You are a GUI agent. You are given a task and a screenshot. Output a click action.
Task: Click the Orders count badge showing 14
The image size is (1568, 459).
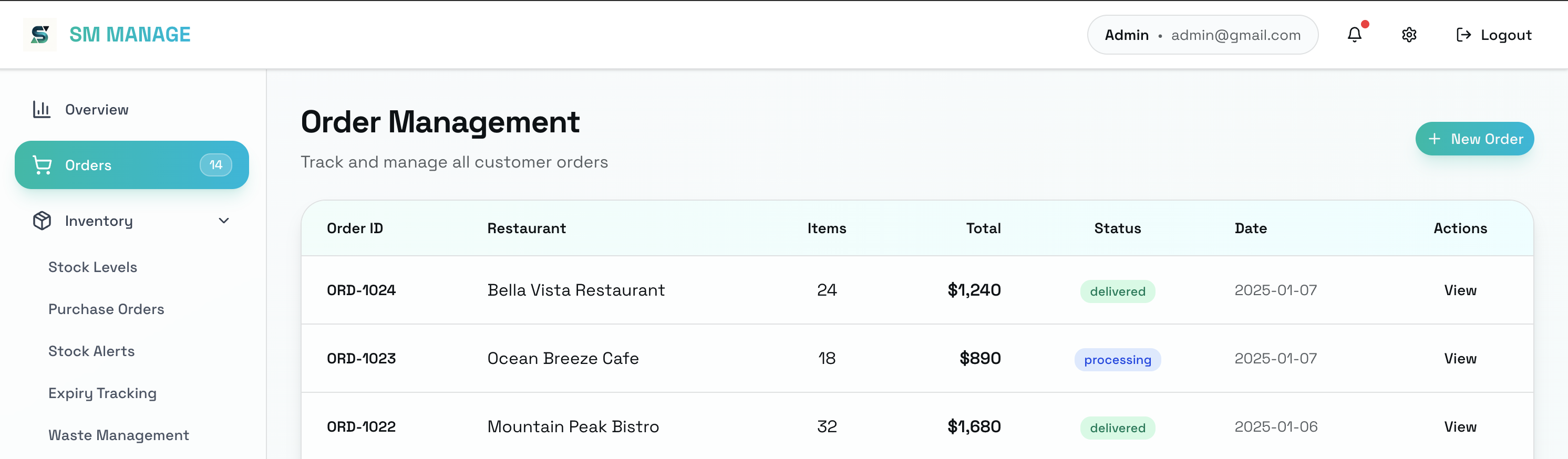coord(215,164)
